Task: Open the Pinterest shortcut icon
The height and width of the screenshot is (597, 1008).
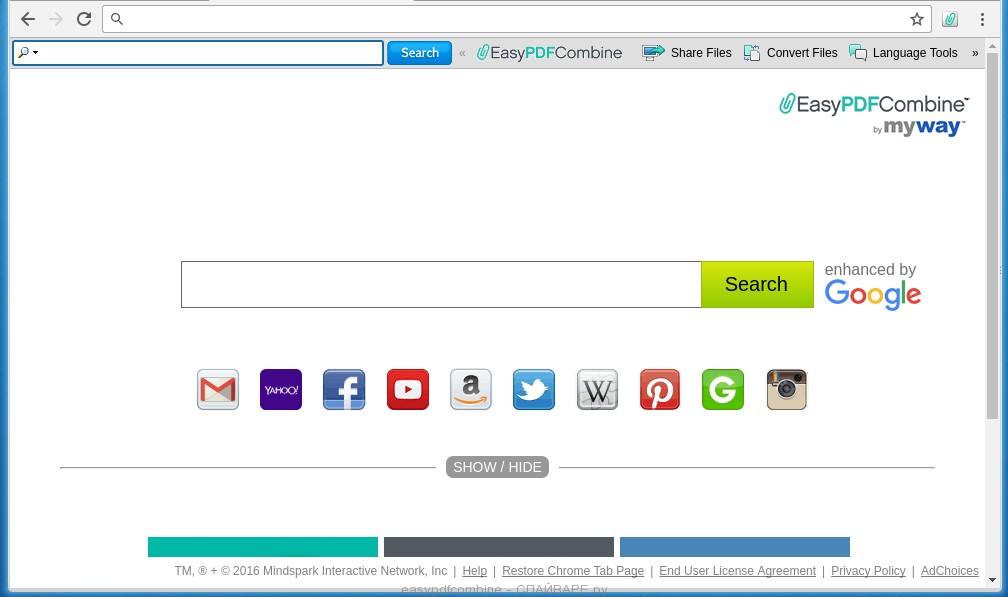Action: pos(660,390)
